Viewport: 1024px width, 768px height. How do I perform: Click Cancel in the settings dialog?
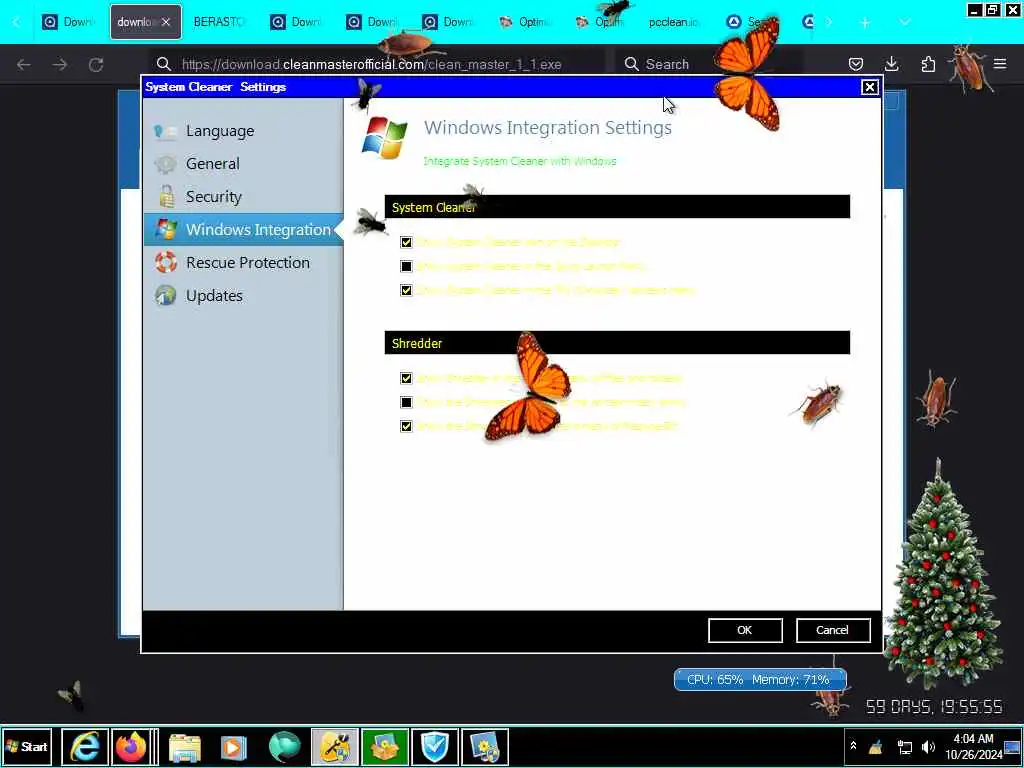pyautogui.click(x=833, y=630)
